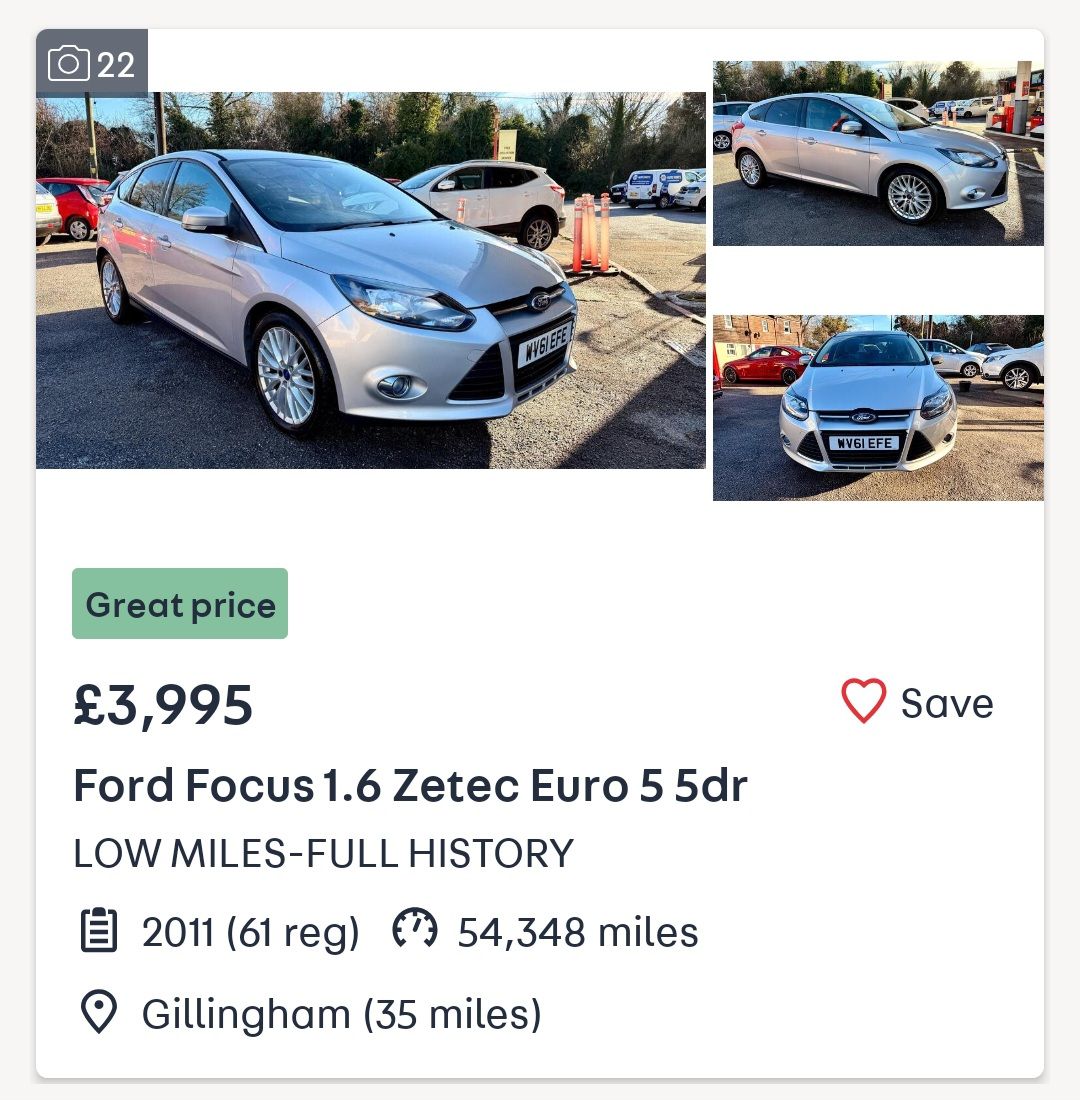1080x1100 pixels.
Task: Click the number plate in front-view thumbnail
Action: (x=863, y=443)
